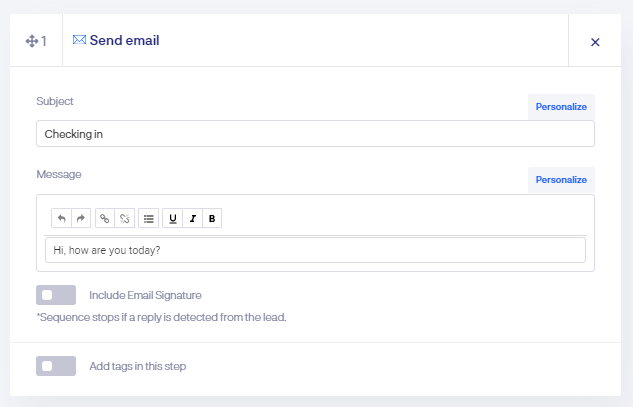Remove link with the broken chain icon
633x407 pixels.
pyautogui.click(x=125, y=218)
